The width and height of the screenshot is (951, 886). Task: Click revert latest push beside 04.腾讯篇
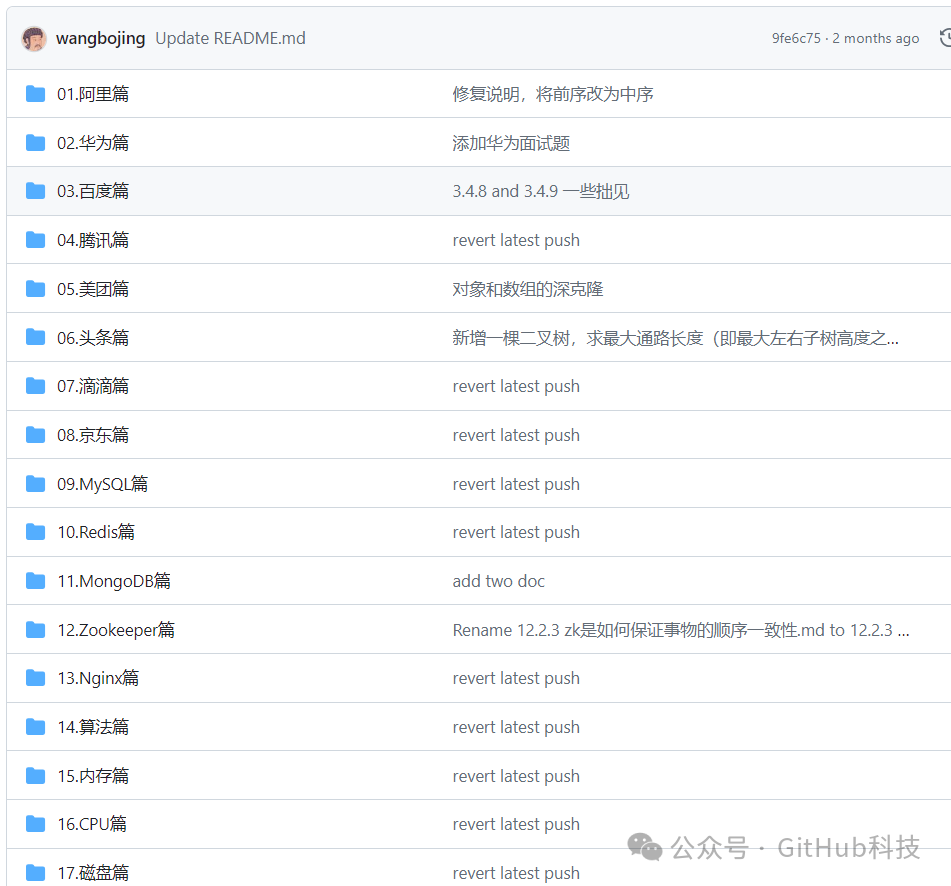(x=516, y=240)
